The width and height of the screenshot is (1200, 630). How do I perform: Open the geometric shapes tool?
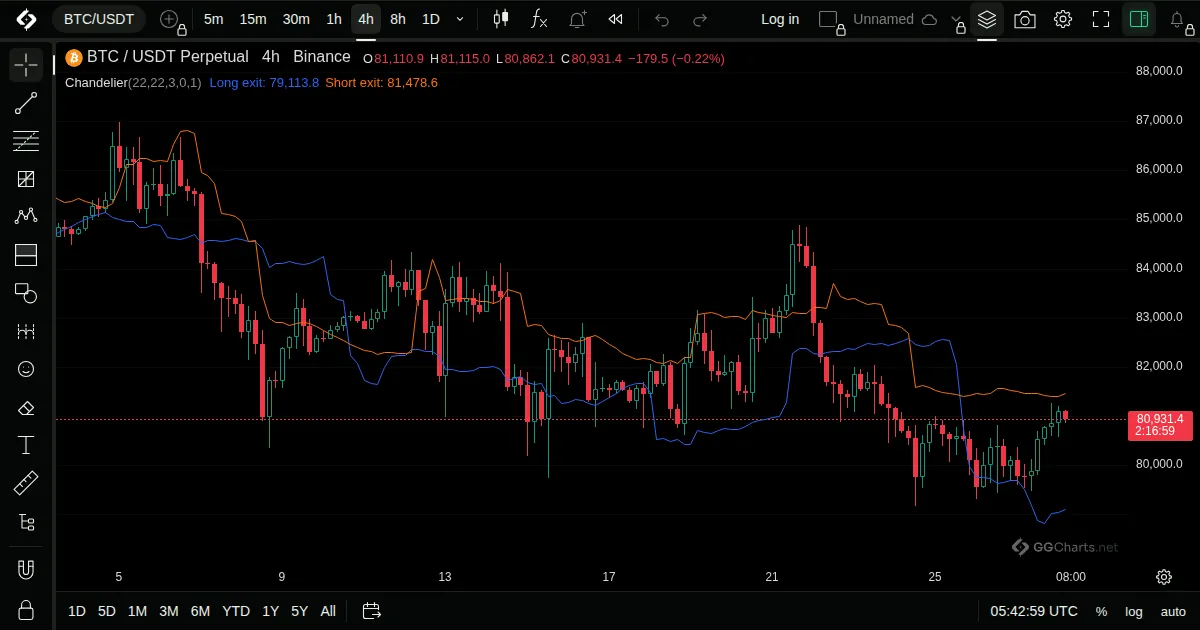coord(26,293)
